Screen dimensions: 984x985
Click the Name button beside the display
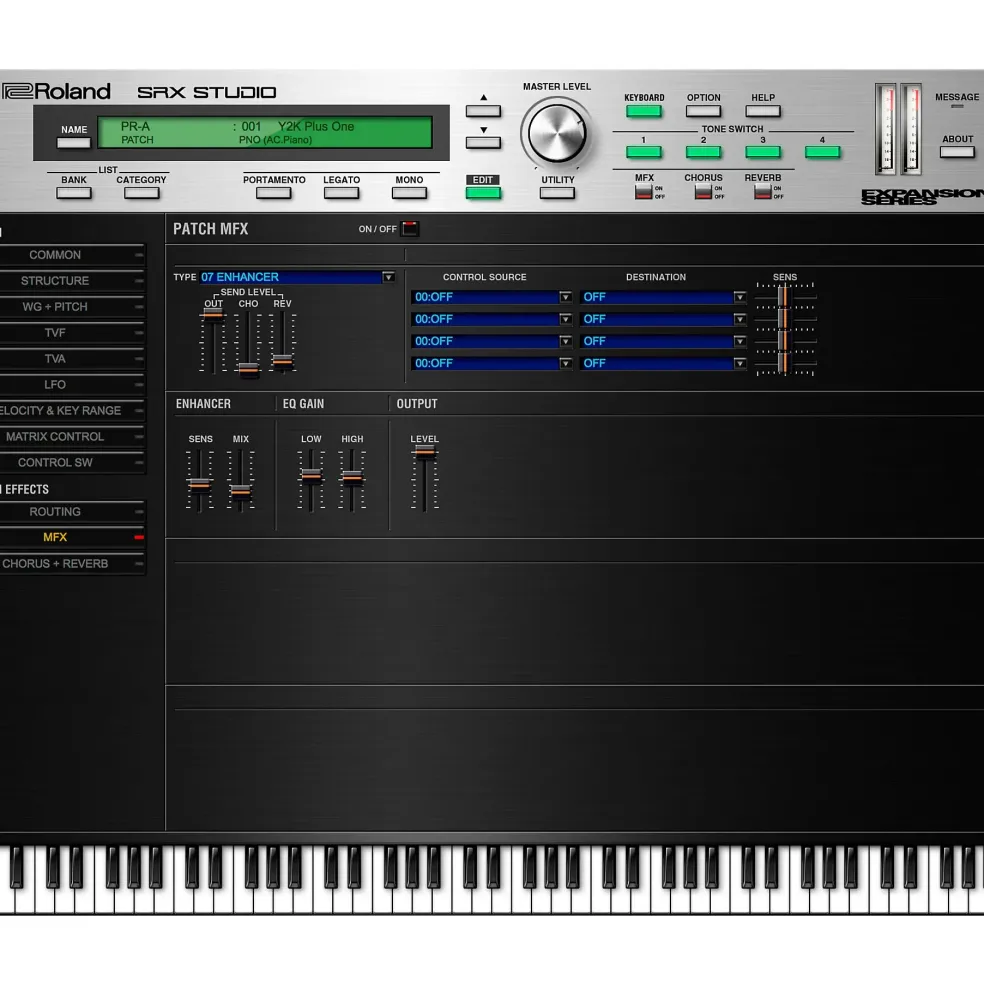tap(74, 143)
